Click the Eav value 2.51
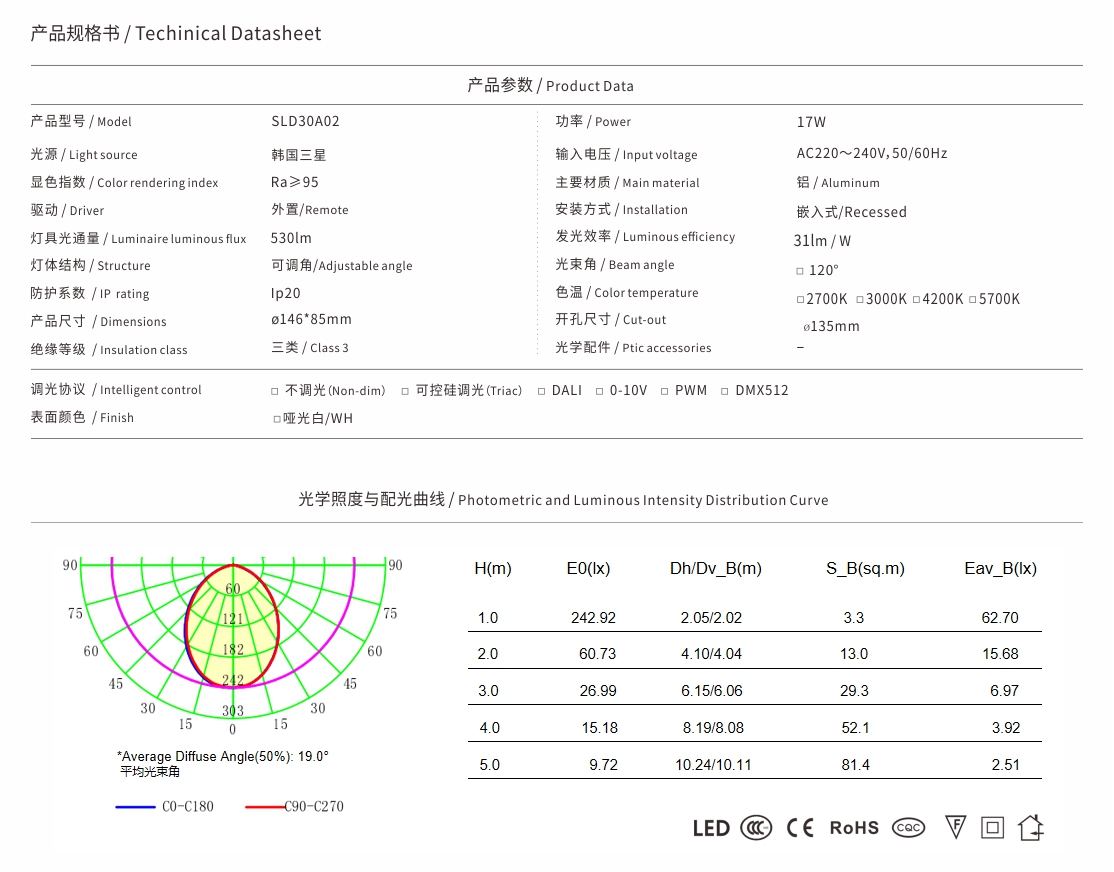The image size is (1114, 872). pyautogui.click(x=1005, y=765)
